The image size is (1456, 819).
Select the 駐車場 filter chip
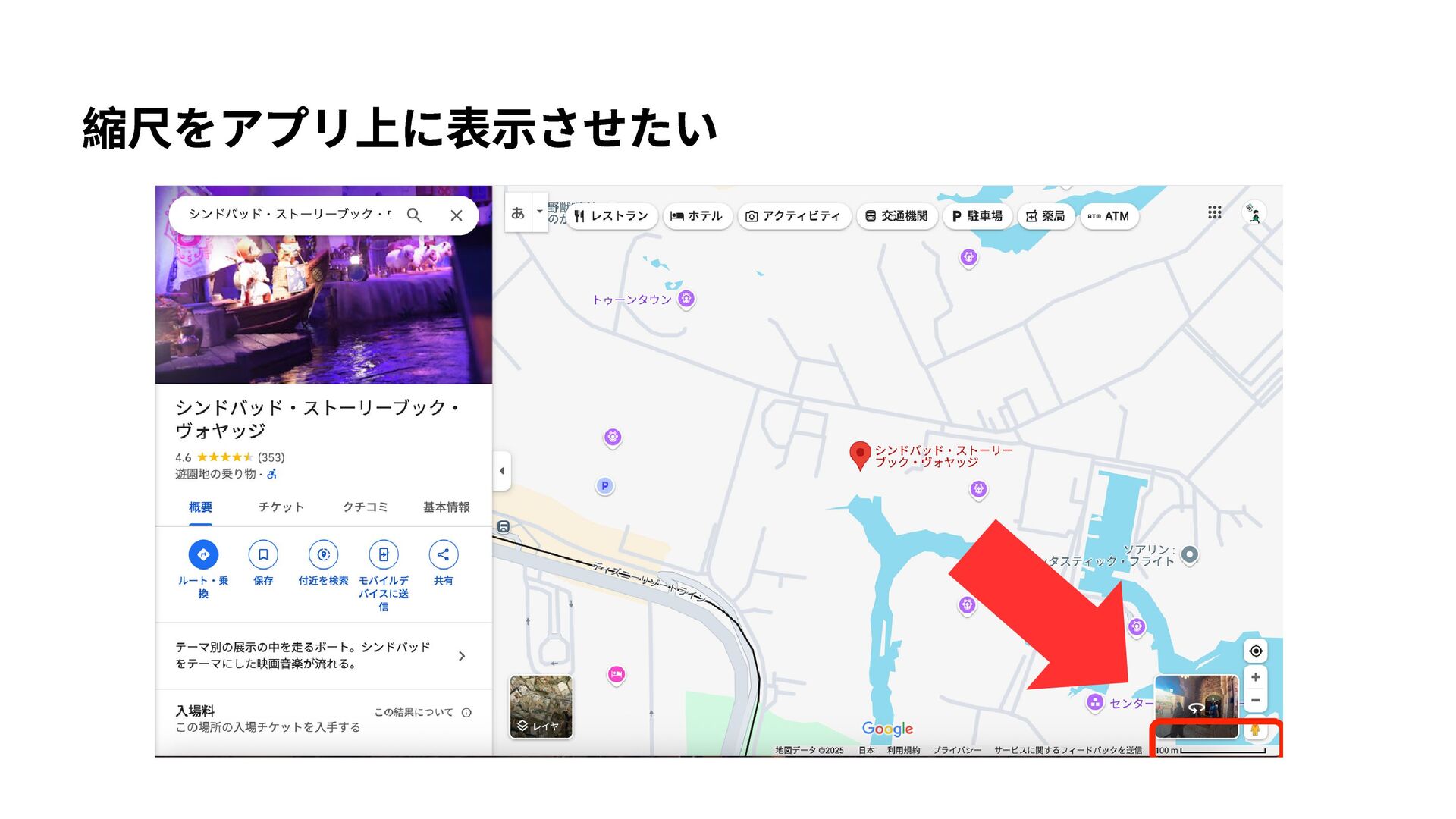tap(977, 216)
